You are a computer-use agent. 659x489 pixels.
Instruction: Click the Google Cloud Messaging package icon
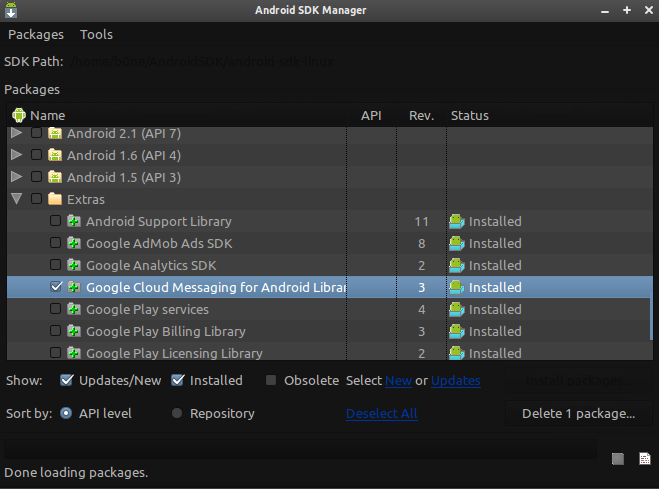pos(74,287)
